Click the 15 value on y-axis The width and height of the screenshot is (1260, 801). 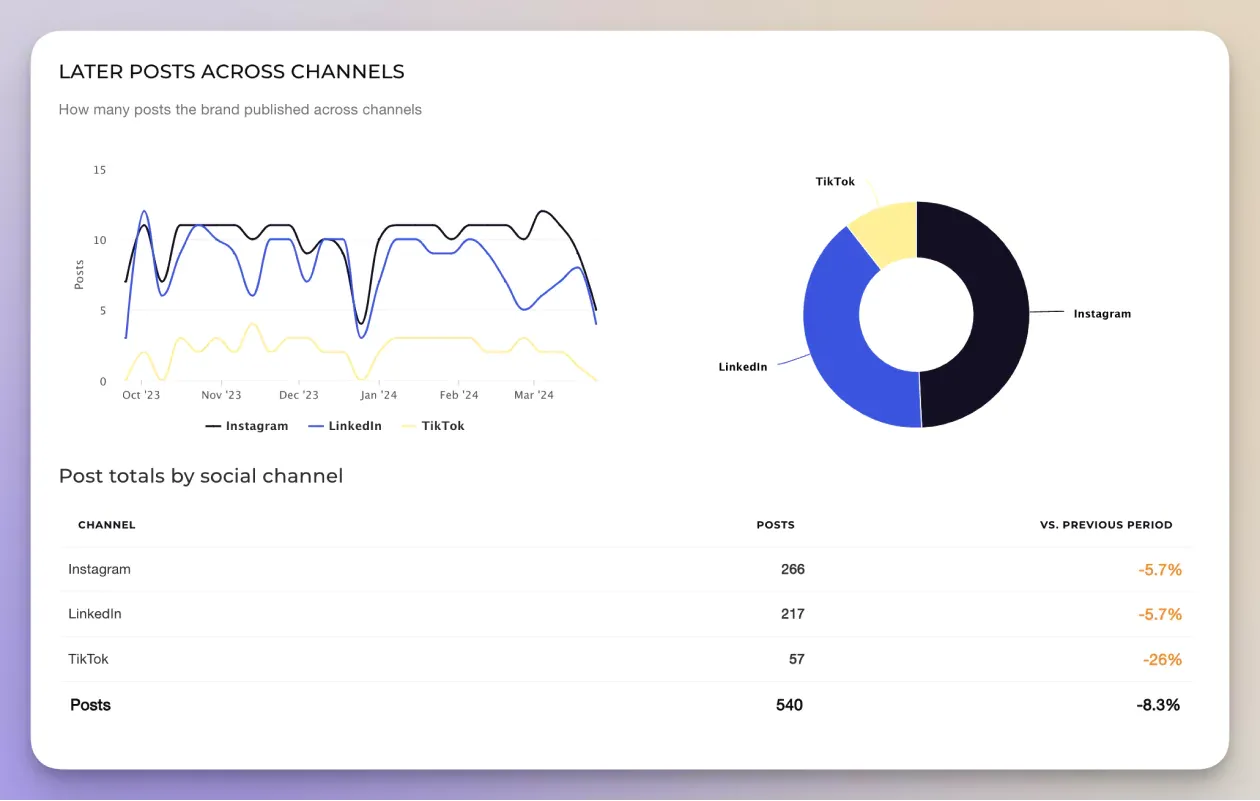(99, 170)
